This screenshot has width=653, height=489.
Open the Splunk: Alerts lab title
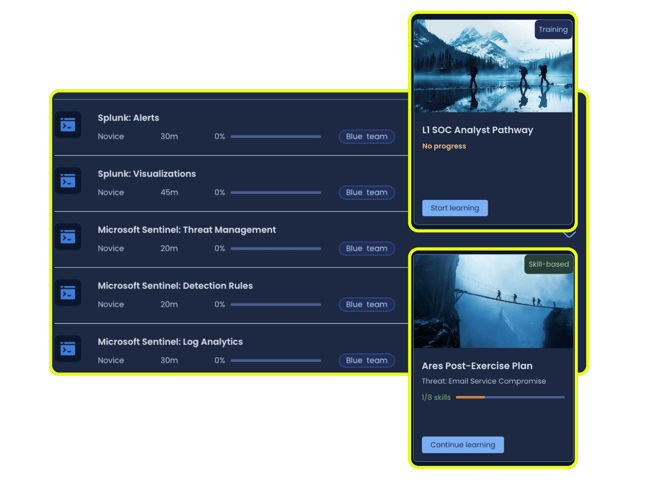click(128, 118)
